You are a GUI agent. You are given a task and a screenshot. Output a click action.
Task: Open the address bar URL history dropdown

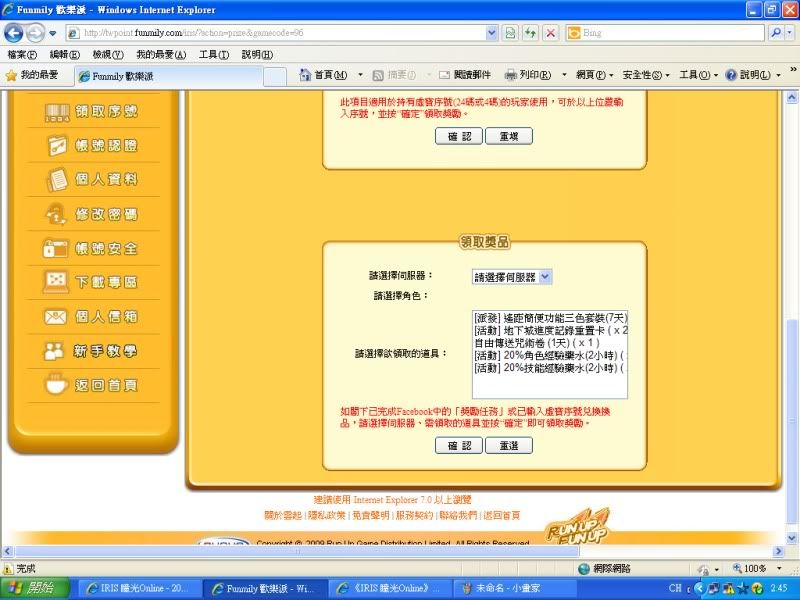pos(490,33)
